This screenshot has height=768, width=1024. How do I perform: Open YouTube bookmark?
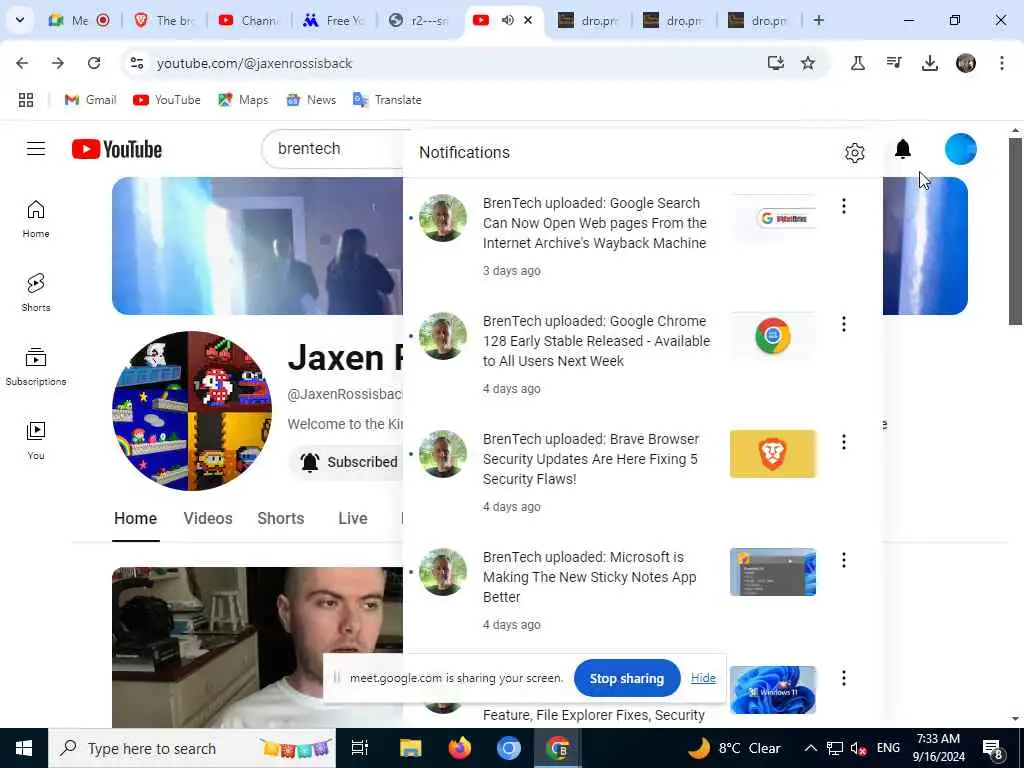(x=167, y=100)
